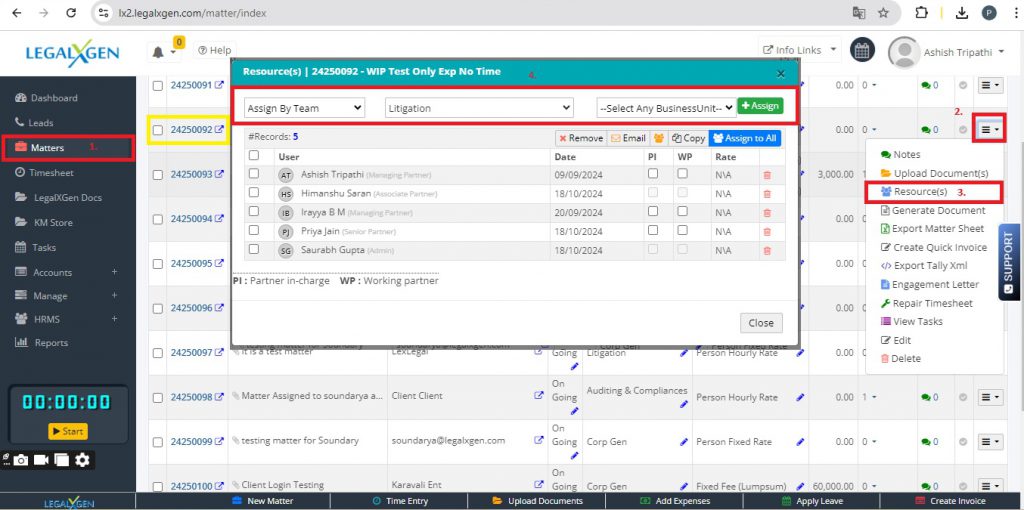
Task: Bookmark page with star icon
Action: (x=883, y=13)
